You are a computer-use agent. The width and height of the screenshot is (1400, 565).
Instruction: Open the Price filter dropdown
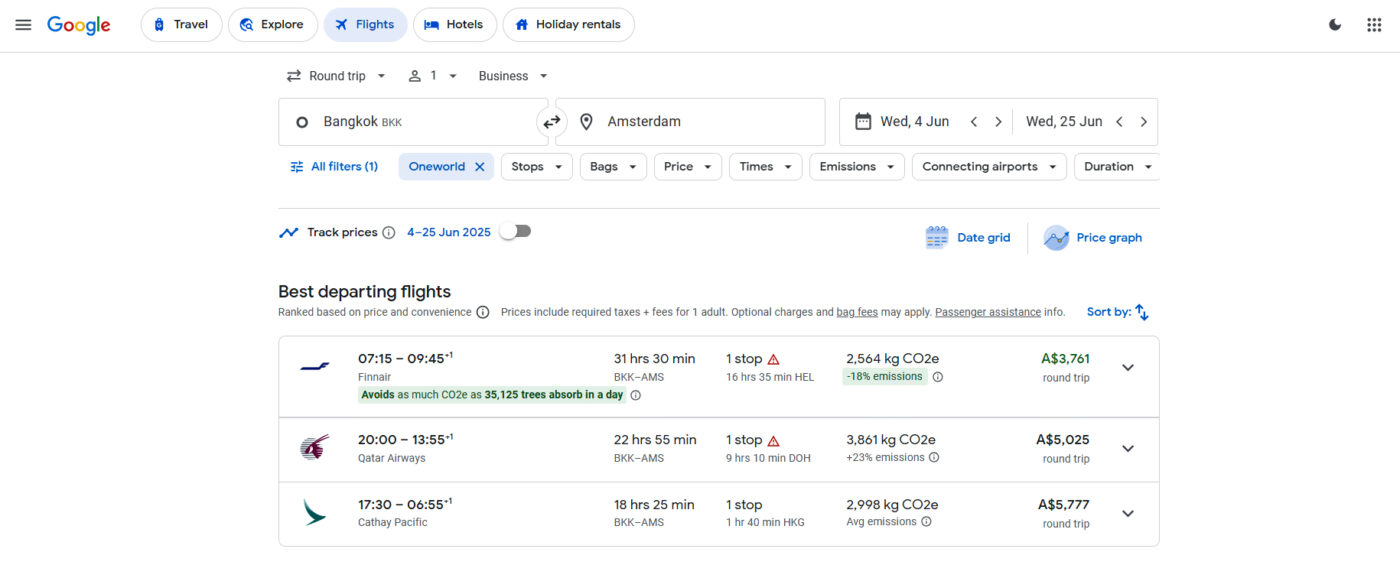point(688,167)
